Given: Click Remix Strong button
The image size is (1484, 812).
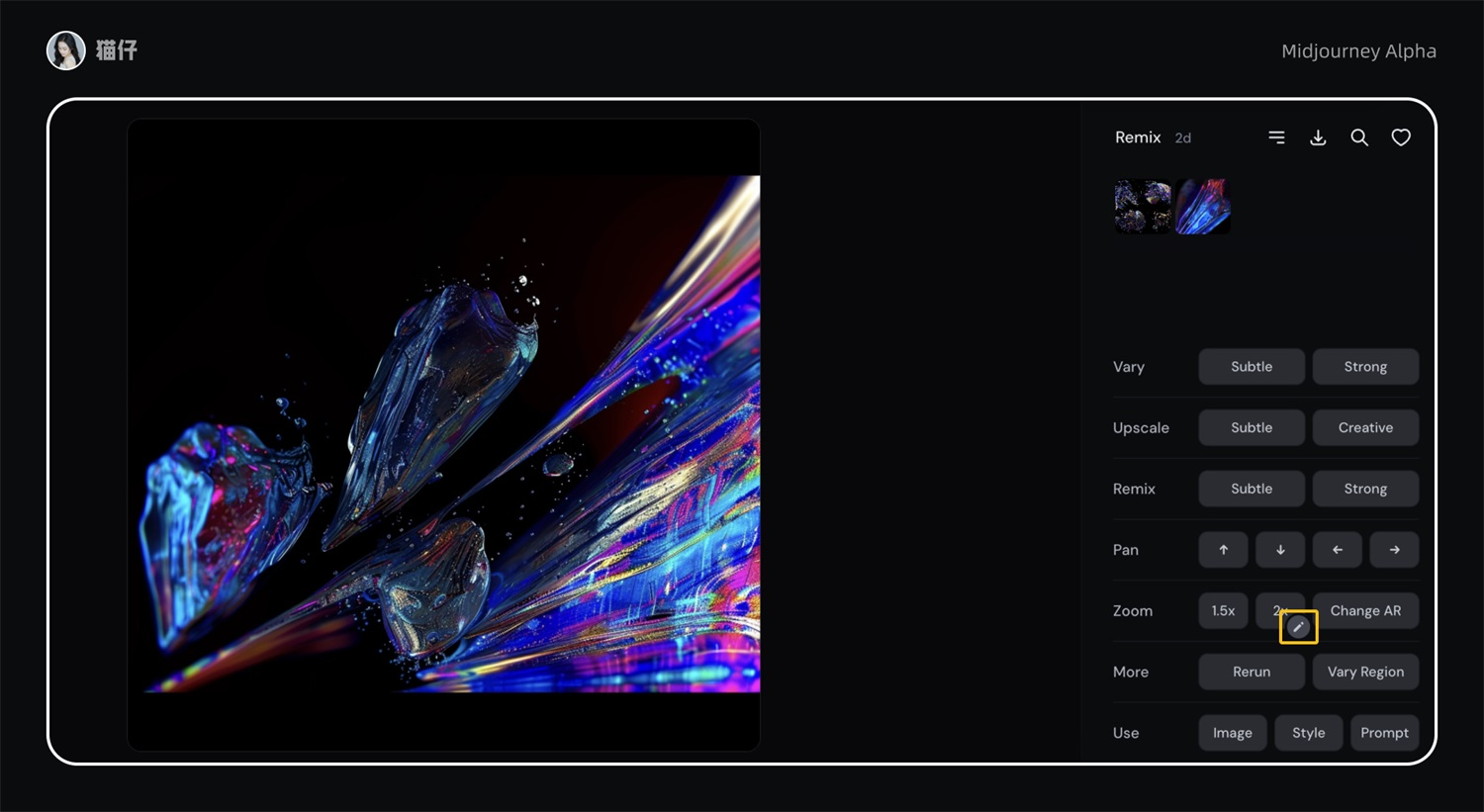Looking at the screenshot, I should point(1365,489).
